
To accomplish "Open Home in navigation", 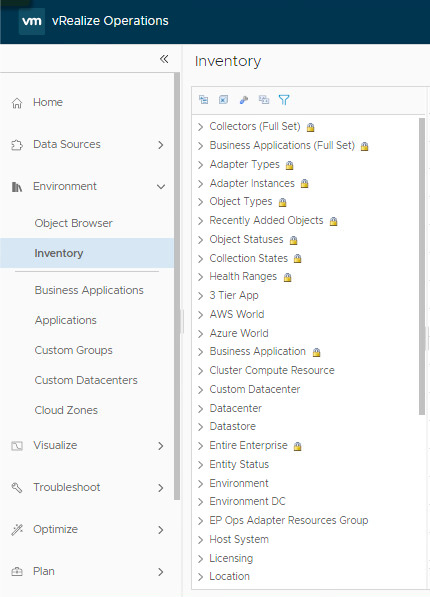I will click(x=48, y=102).
